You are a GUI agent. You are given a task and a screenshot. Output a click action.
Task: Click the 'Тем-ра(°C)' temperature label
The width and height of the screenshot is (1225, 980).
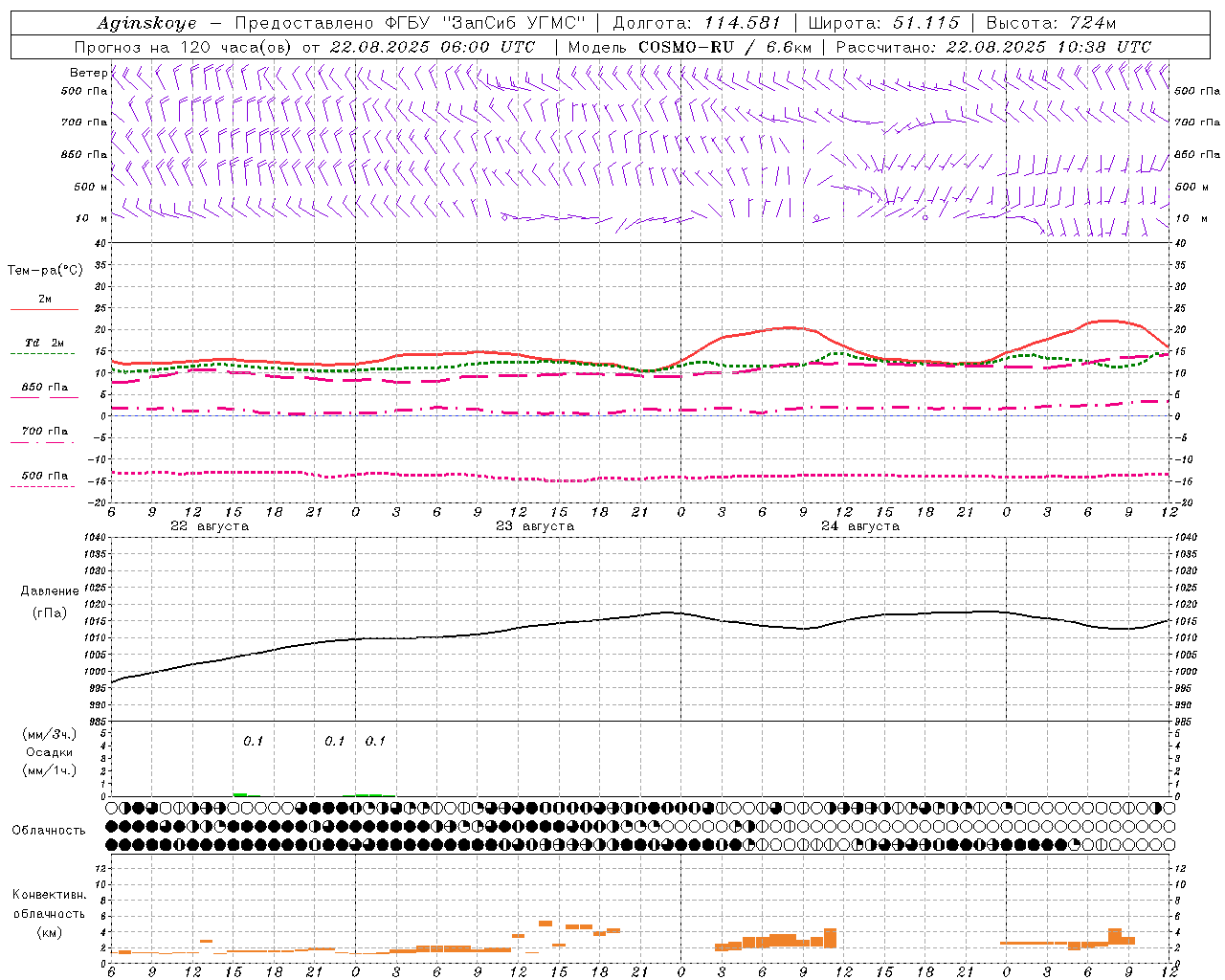[x=45, y=271]
